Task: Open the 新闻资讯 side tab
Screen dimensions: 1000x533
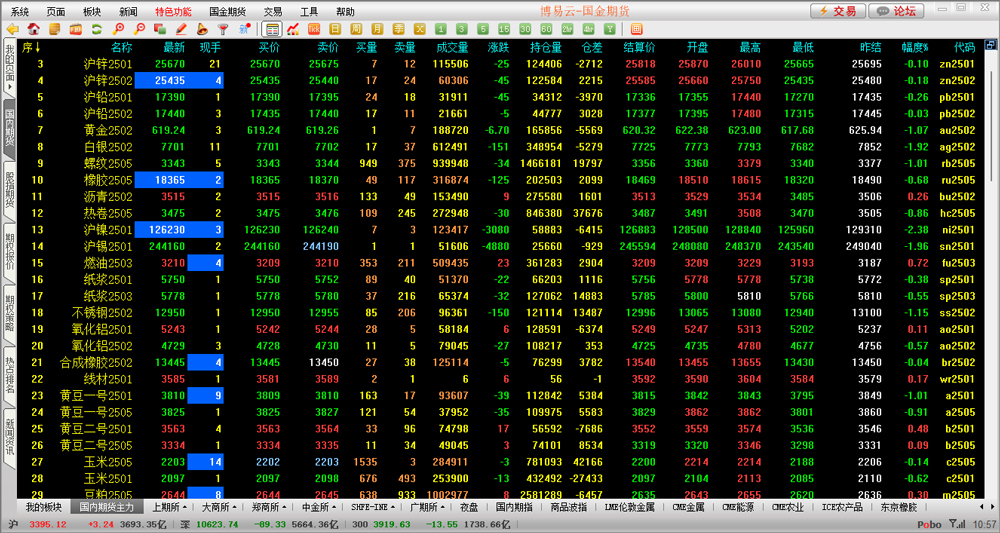Action: pos(9,436)
